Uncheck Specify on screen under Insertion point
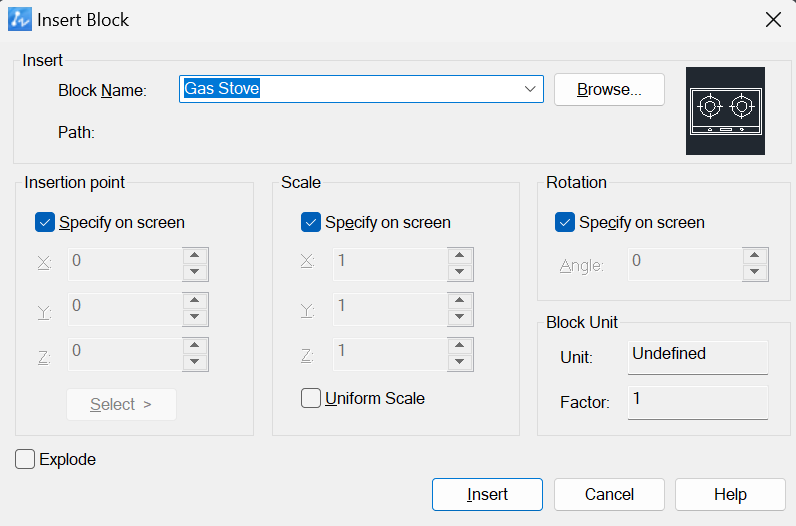 tap(45, 222)
